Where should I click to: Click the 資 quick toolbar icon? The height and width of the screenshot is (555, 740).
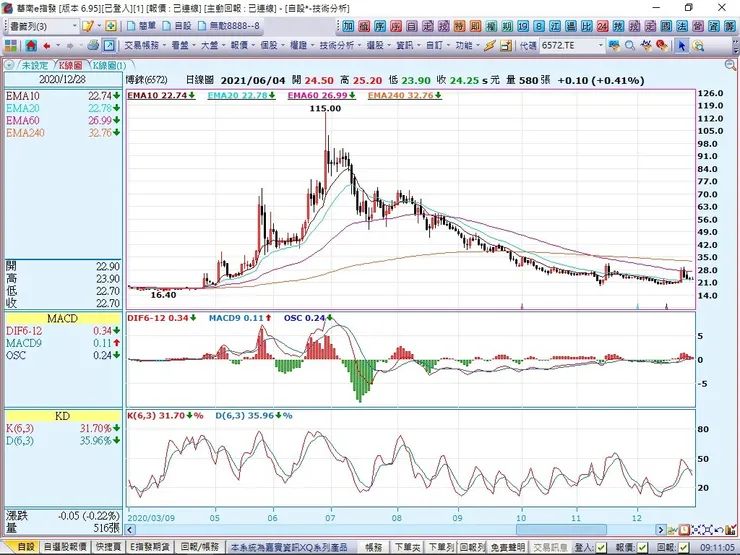click(714, 26)
